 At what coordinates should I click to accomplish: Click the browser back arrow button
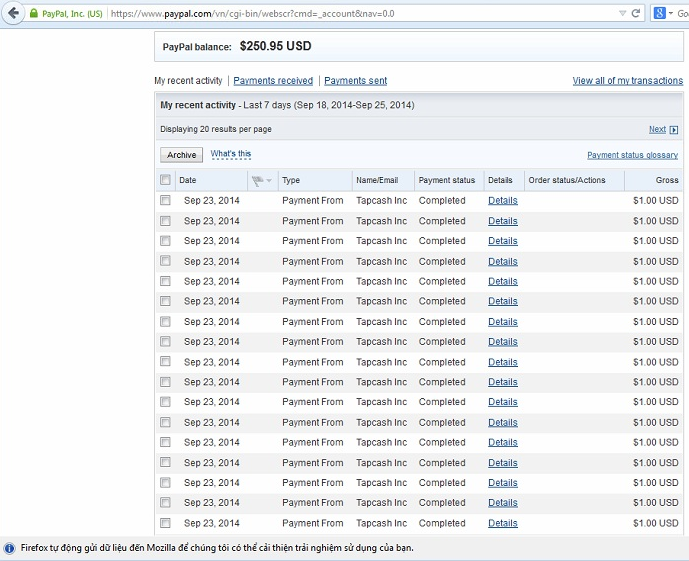pos(13,13)
